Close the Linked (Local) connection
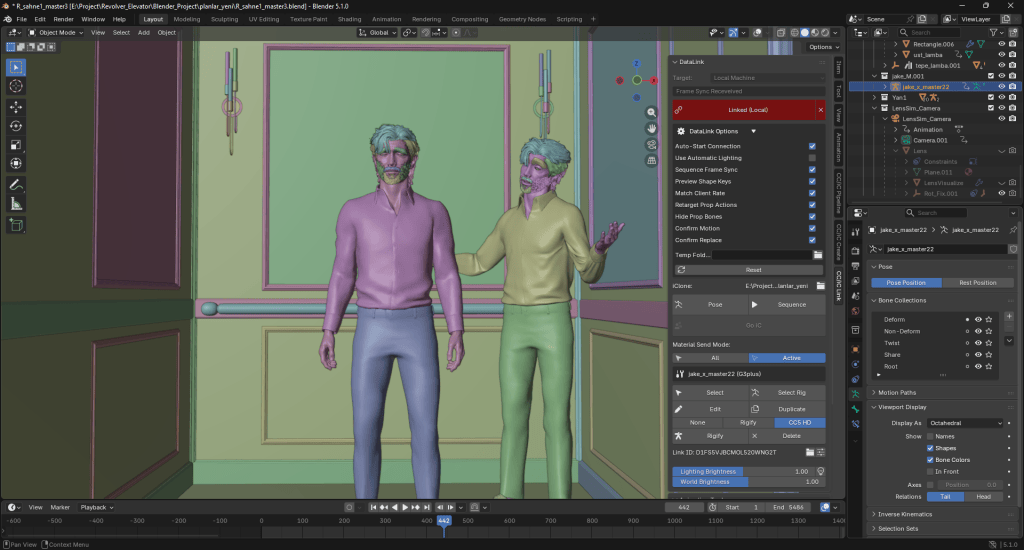The height and width of the screenshot is (550, 1024). pos(821,110)
